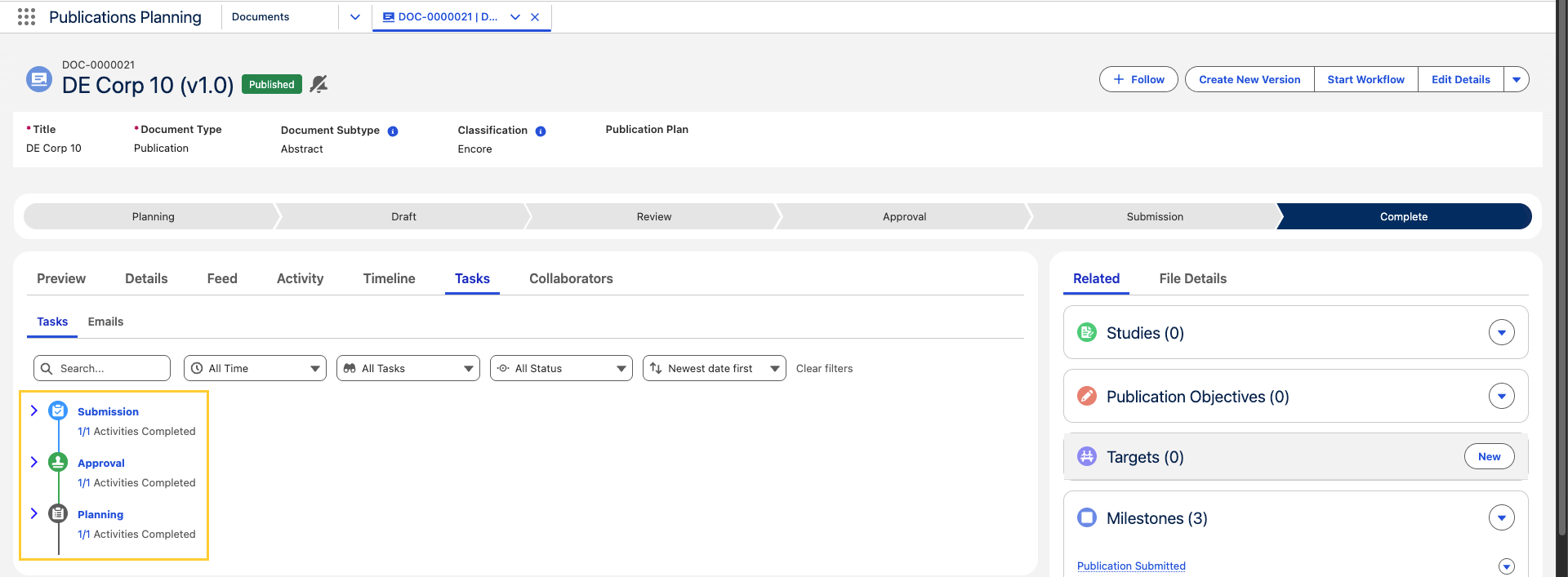Click the notifications muted bell icon
Image resolution: width=1568 pixels, height=577 pixels.
(318, 84)
